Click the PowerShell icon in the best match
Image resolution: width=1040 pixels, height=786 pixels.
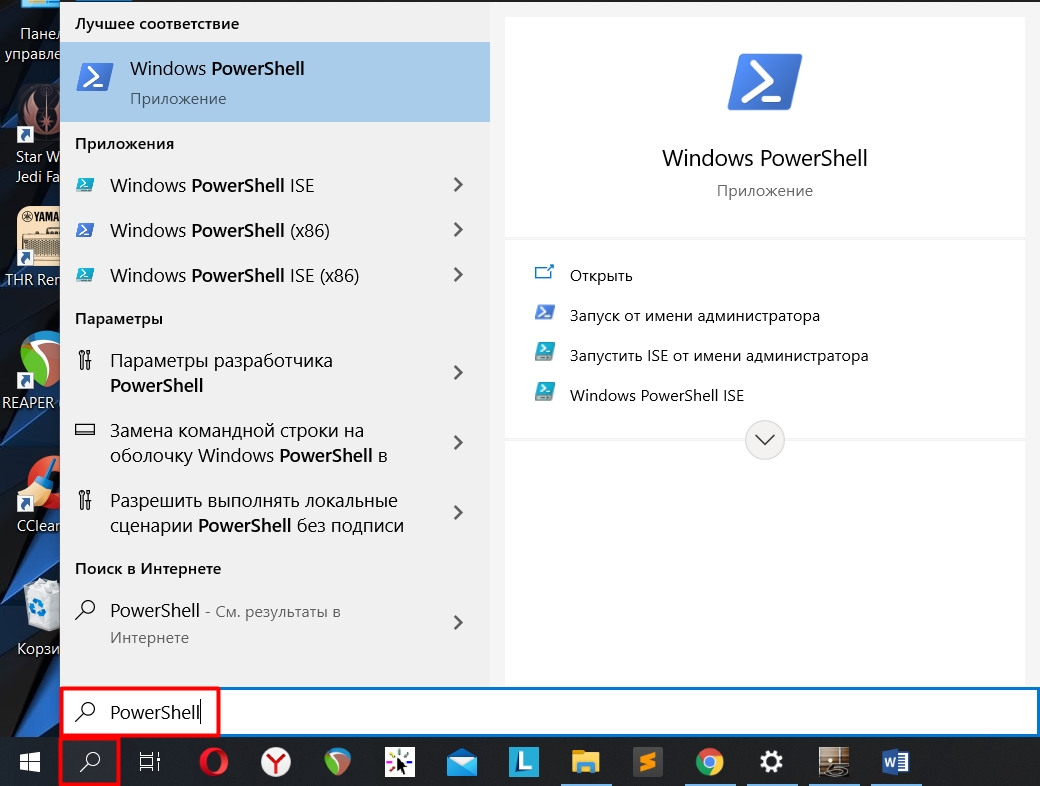(95, 77)
